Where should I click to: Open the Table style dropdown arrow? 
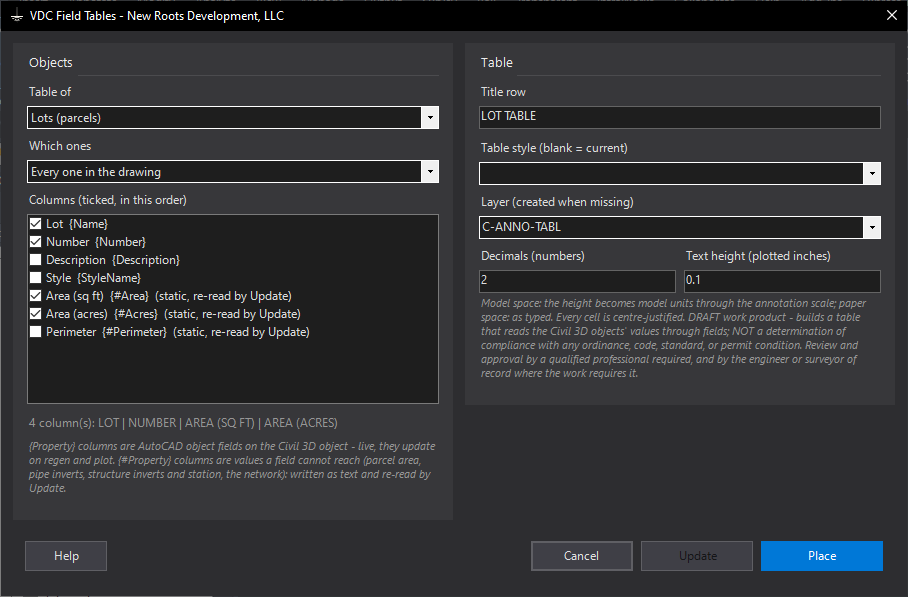872,174
